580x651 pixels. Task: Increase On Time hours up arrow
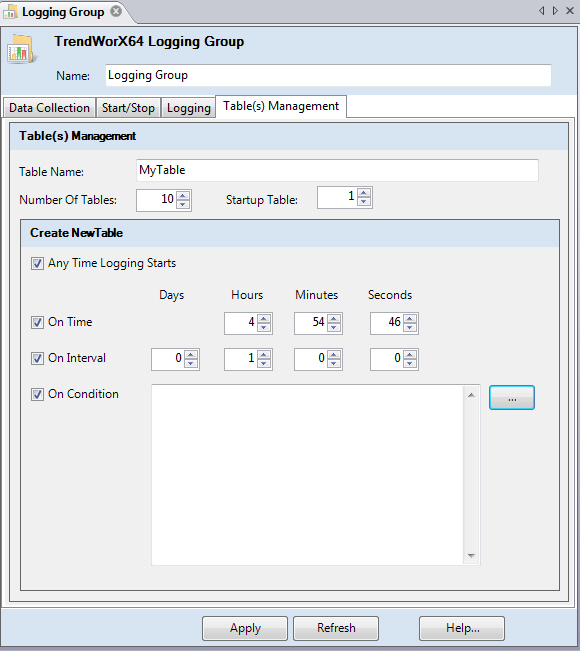click(x=264, y=319)
